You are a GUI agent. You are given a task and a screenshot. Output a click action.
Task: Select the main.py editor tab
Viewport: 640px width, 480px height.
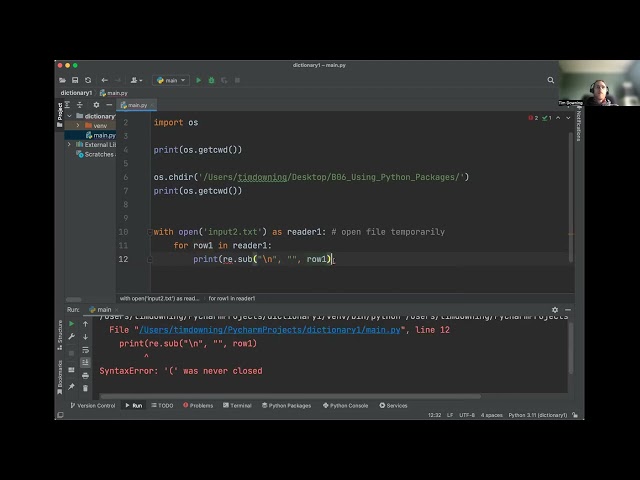(134, 105)
